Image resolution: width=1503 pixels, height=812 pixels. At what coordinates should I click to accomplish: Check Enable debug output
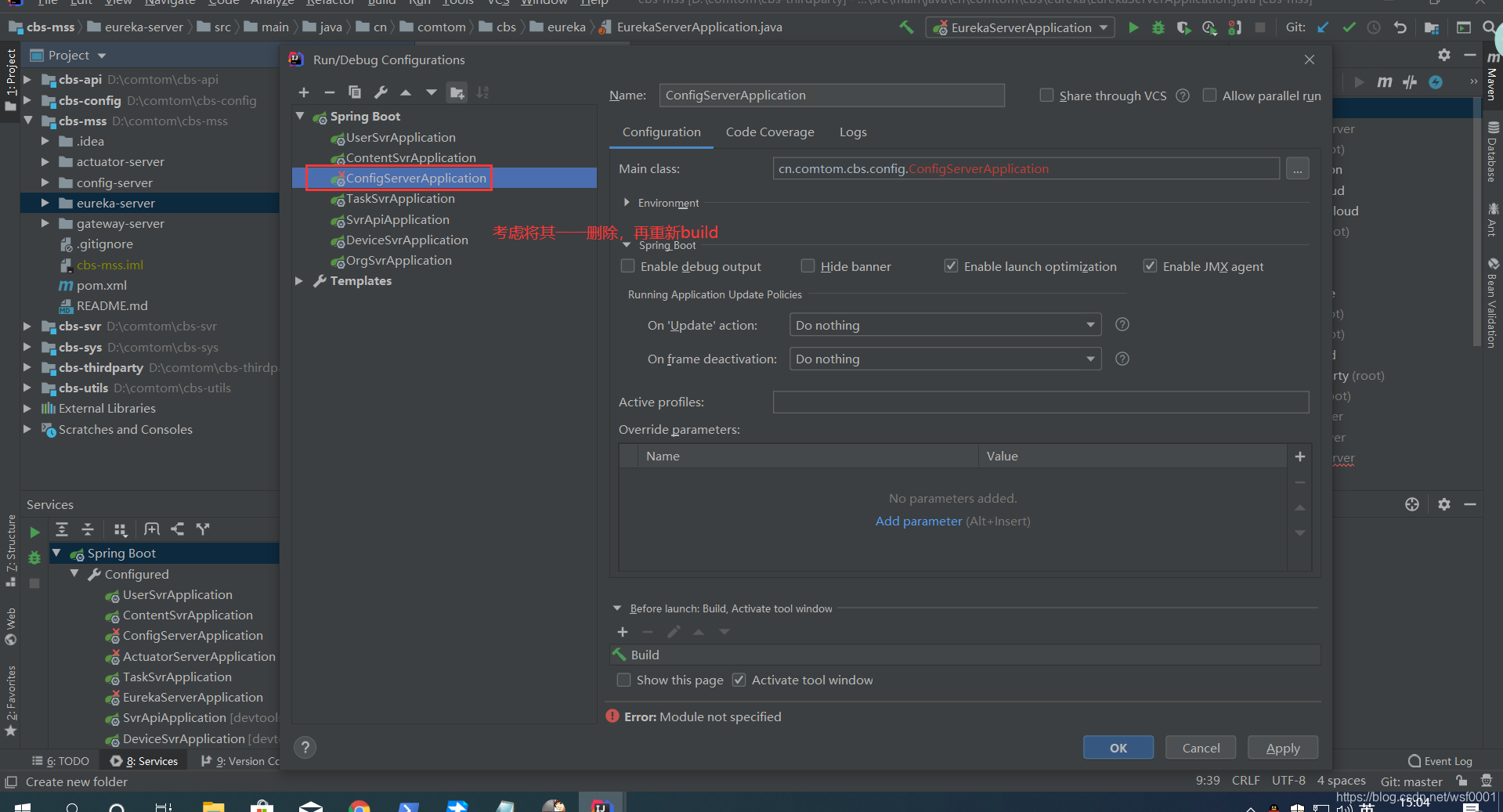[627, 266]
